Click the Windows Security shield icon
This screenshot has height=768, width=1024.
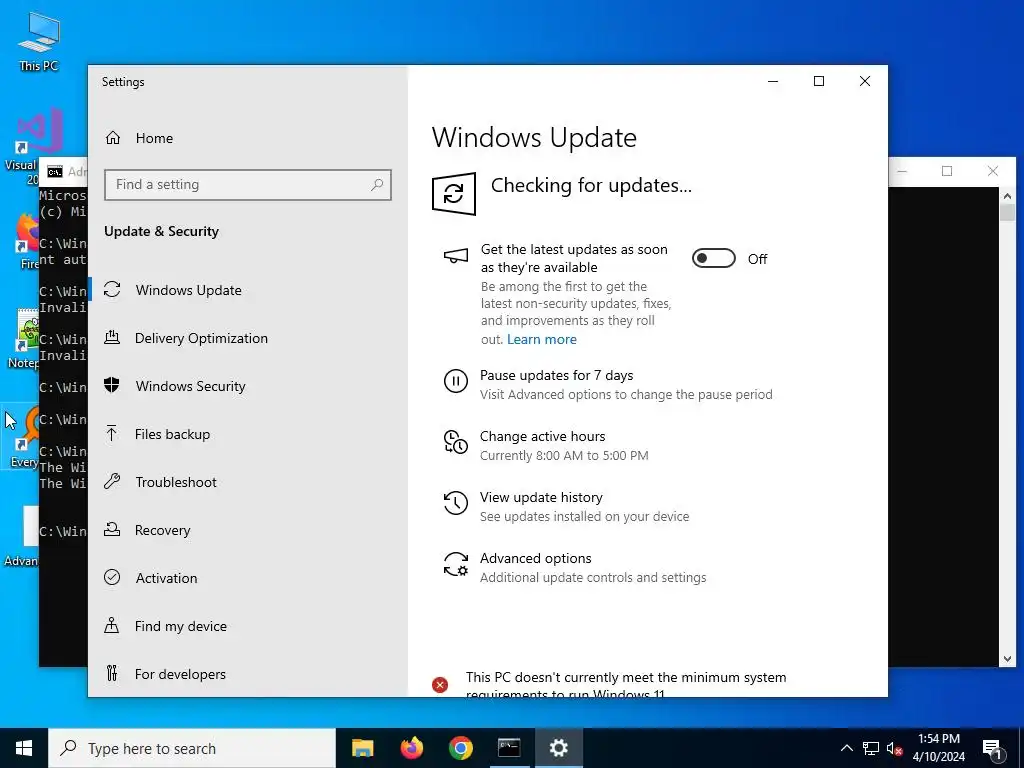(112, 385)
